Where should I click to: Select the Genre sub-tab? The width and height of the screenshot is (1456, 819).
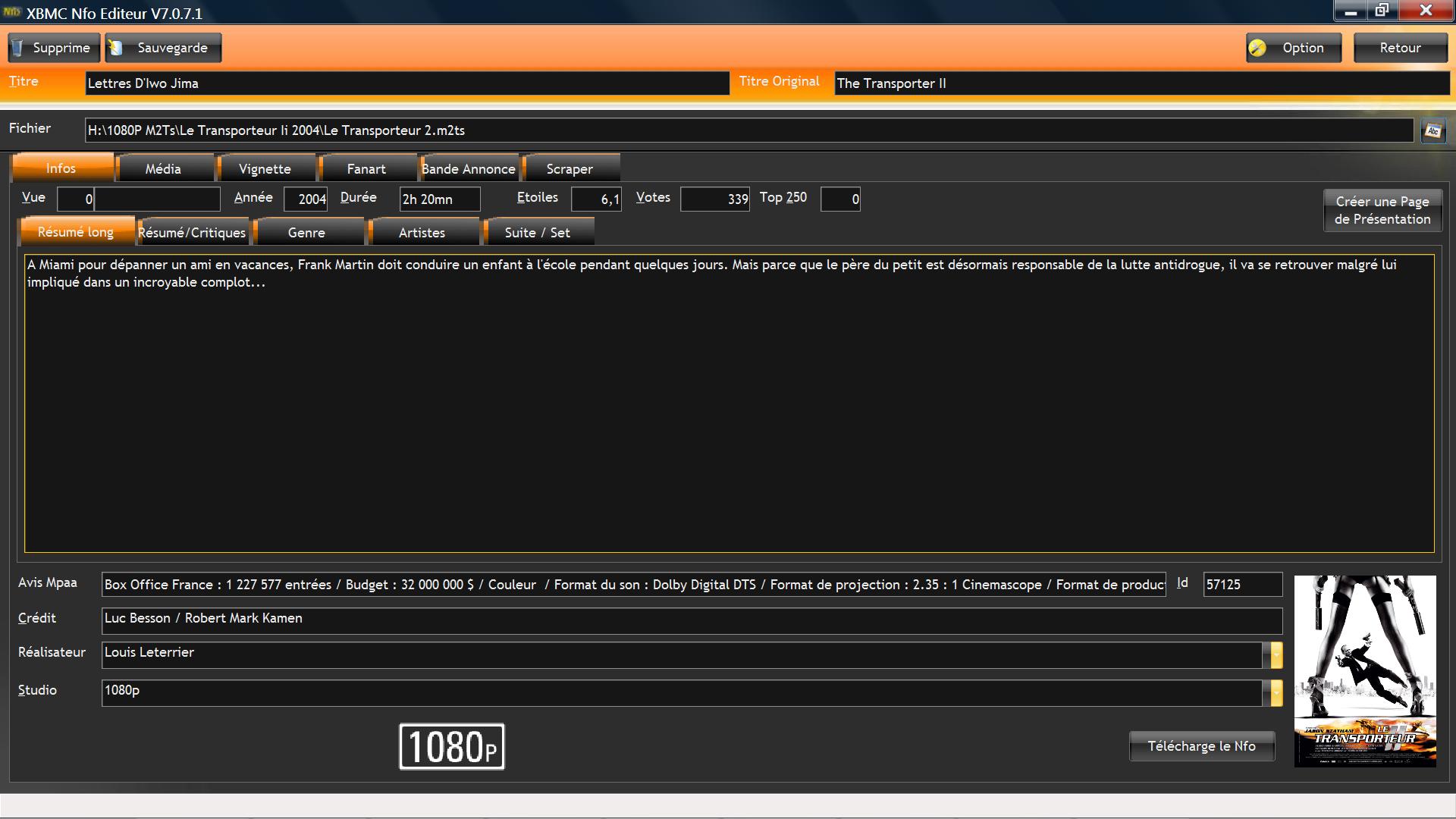tap(306, 233)
